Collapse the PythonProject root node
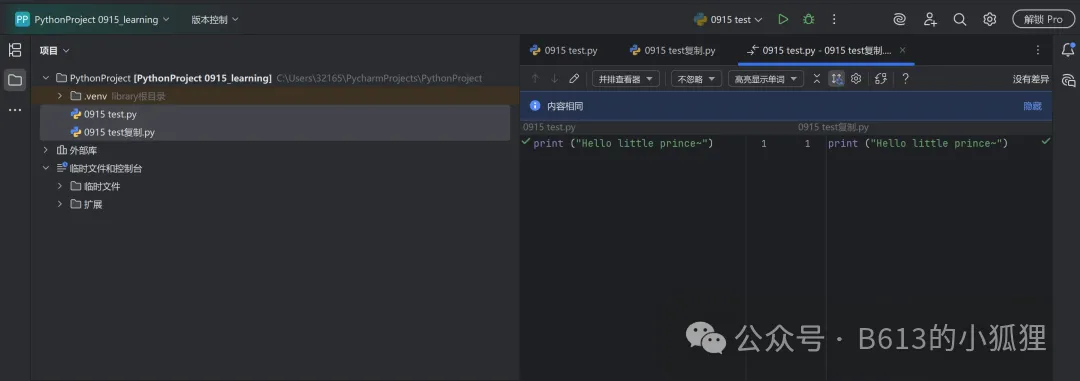Viewport: 1080px width, 381px height. click(x=45, y=78)
